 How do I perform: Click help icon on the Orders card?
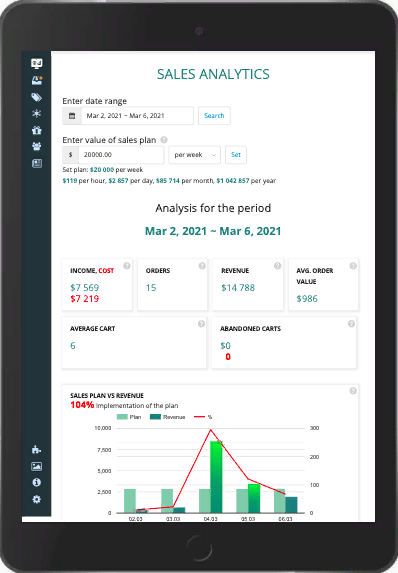tap(202, 266)
